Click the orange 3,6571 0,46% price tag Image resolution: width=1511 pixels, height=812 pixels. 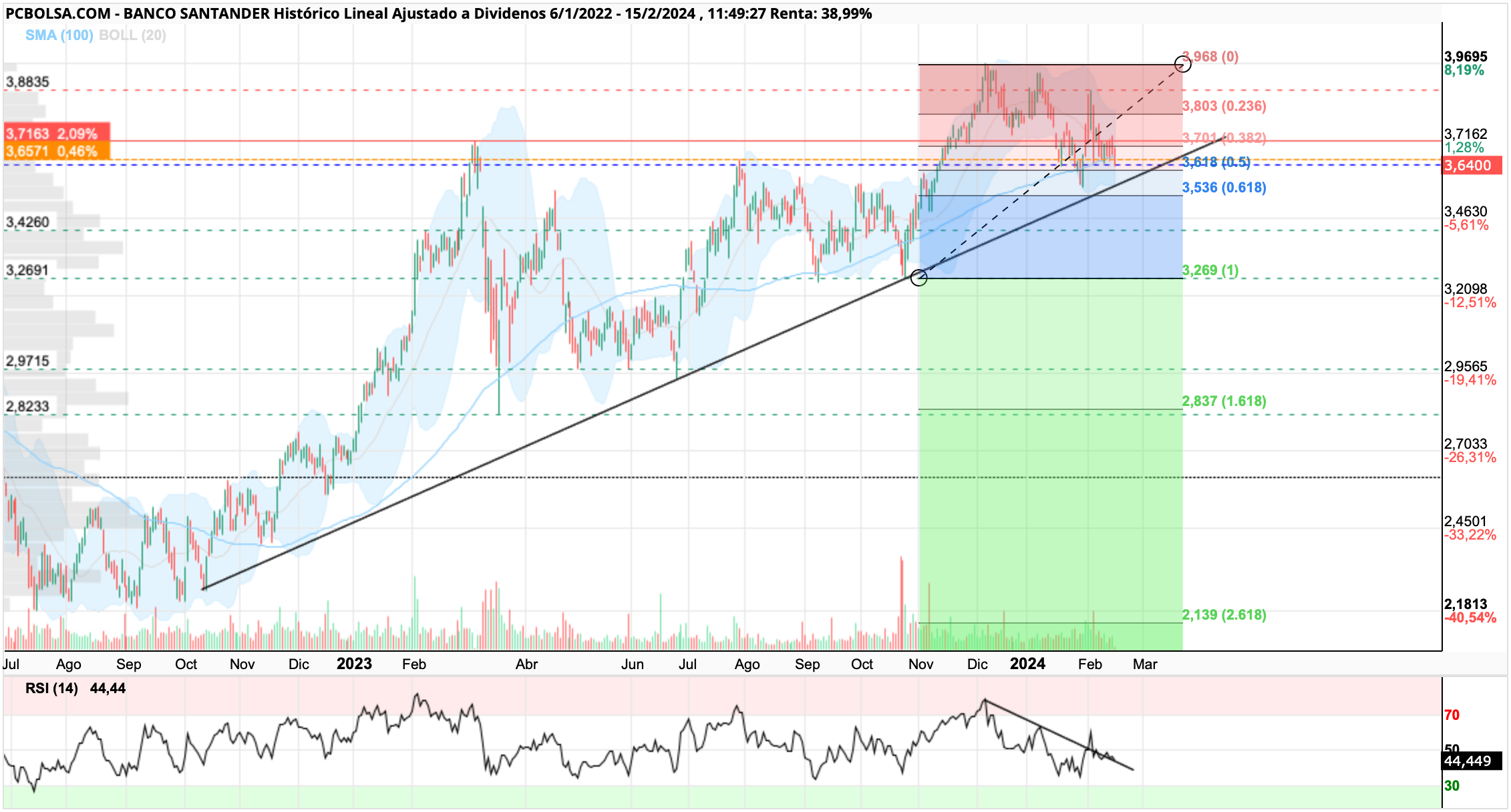coord(57,151)
